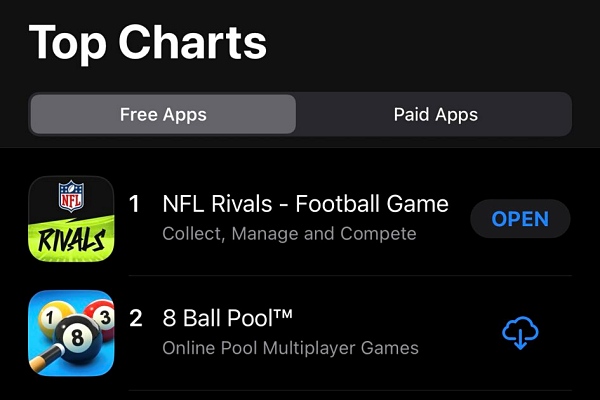Click the 'Online Pool Multiplayer Games' subtitle
Screen dimensions: 600x400
point(290,348)
